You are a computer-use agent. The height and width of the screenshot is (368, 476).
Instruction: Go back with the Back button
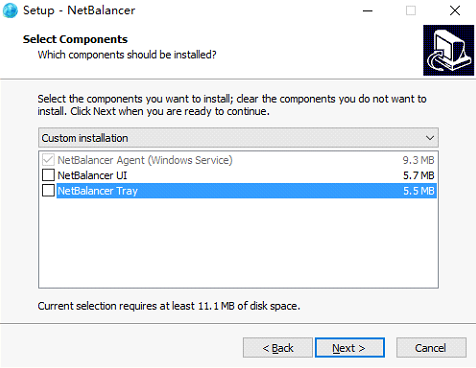pos(278,348)
